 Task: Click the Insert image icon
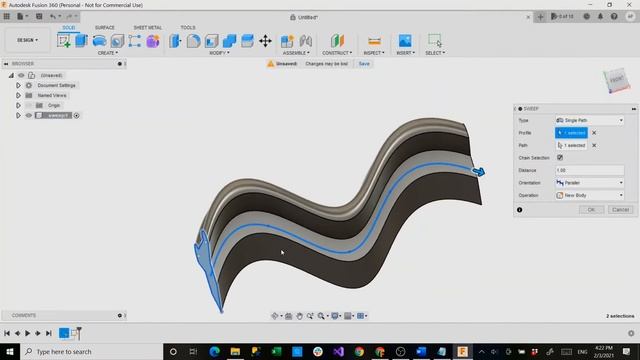click(405, 41)
